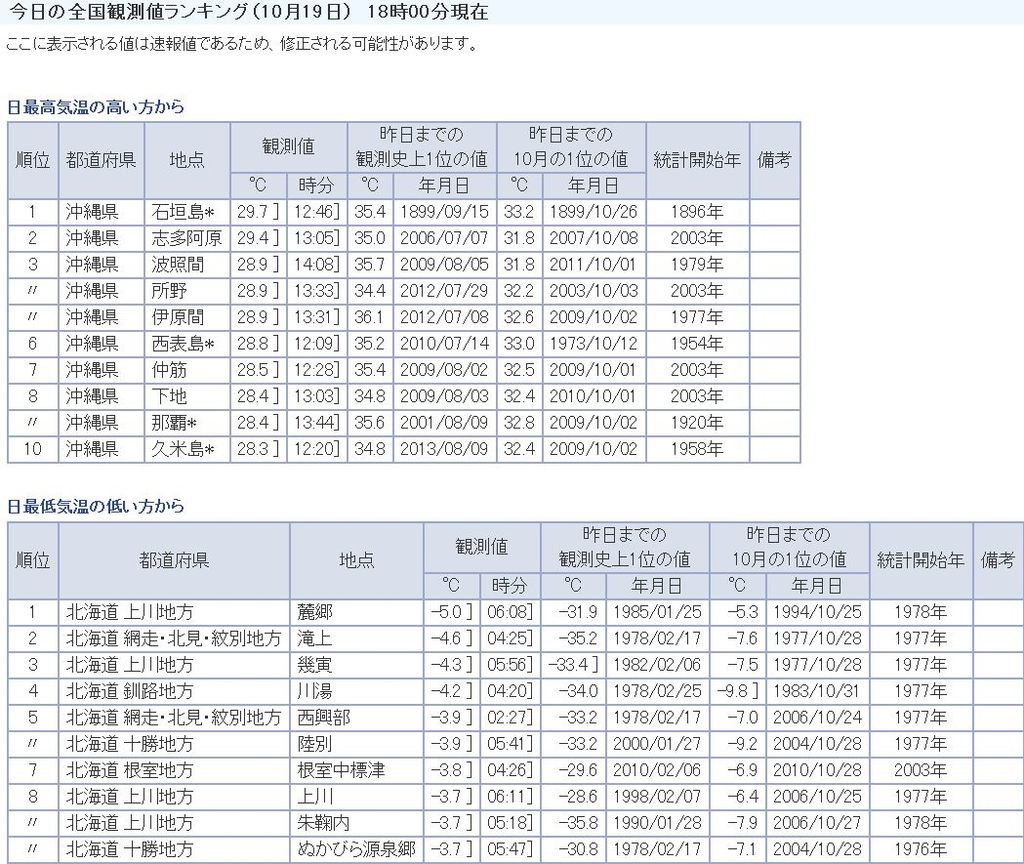Select the ぬかびら源泉郷 station name

point(355,850)
